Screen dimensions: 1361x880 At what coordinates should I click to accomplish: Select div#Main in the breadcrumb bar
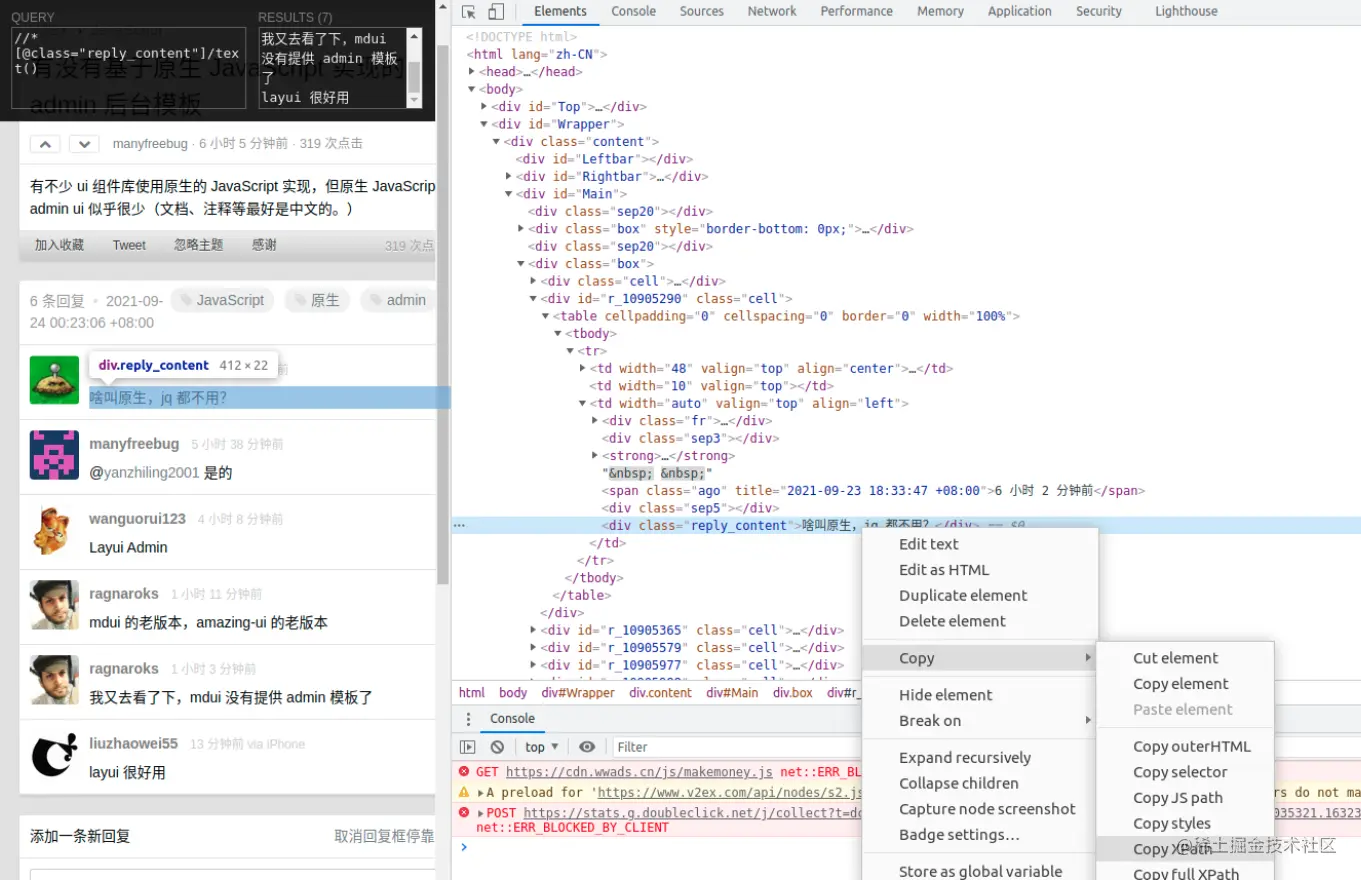click(732, 692)
